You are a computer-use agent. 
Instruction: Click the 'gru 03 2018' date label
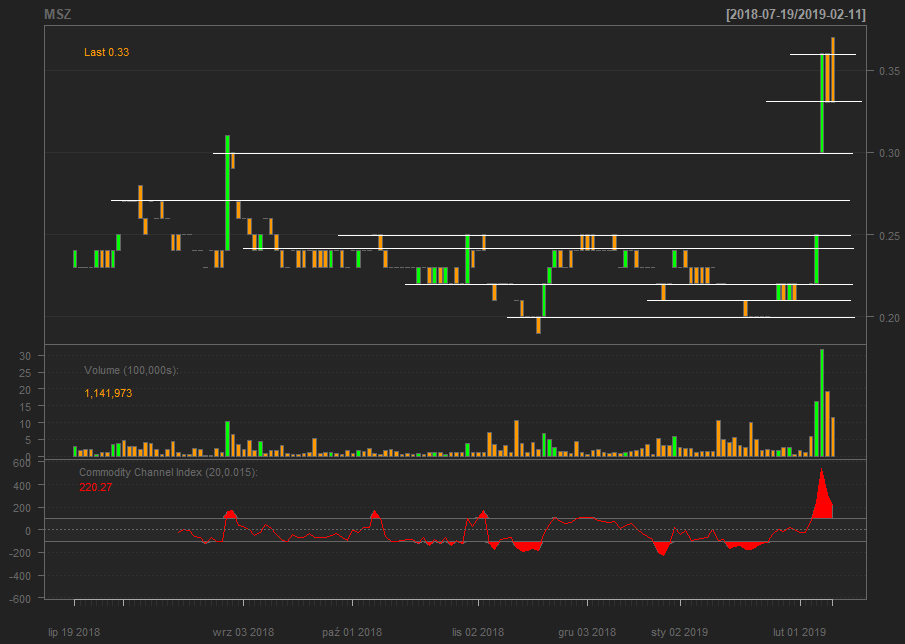click(x=587, y=632)
